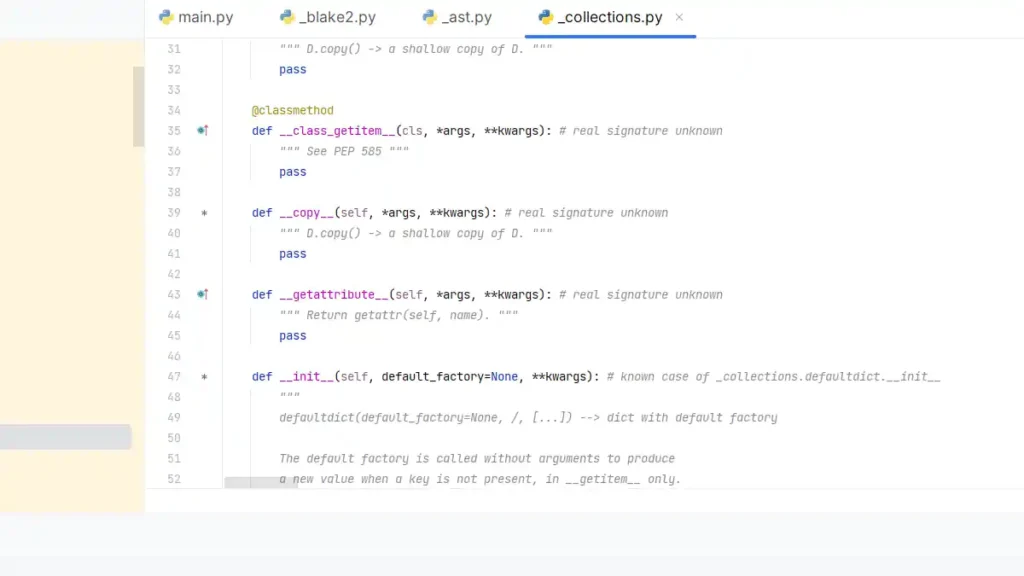Click the defaultdict(default_factory=None docstring line

528,418
